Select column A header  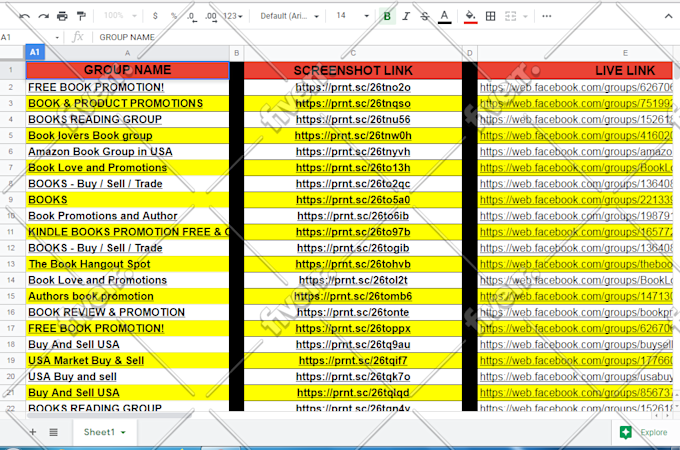pyautogui.click(x=127, y=53)
